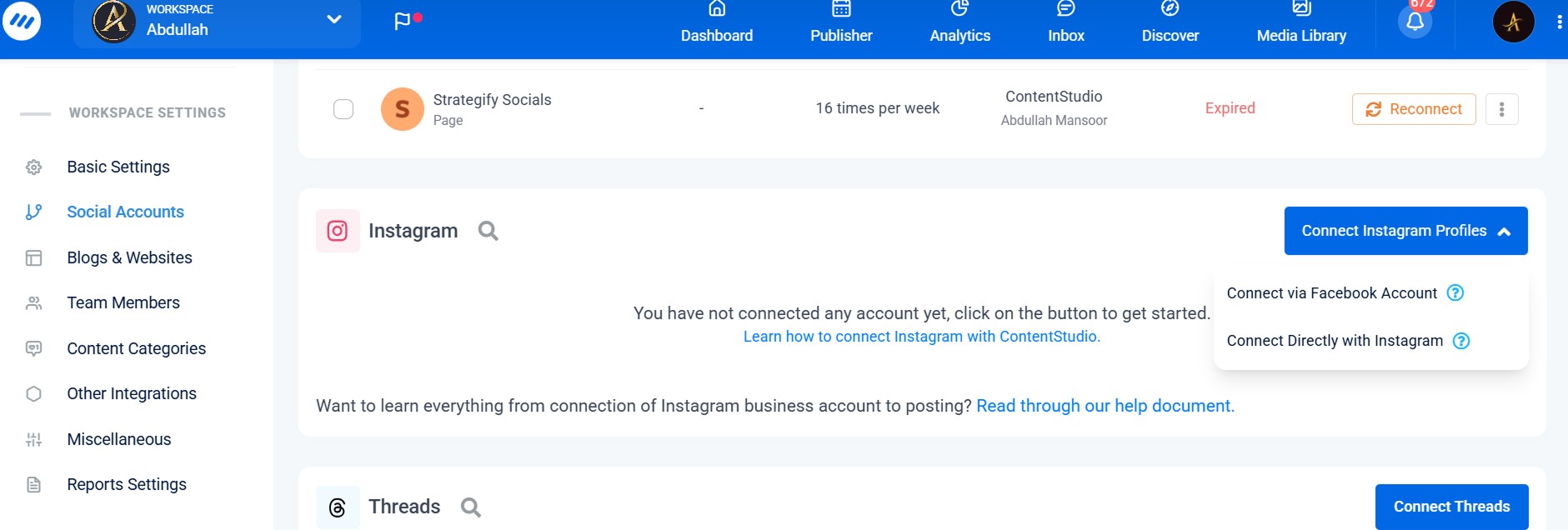Click the Basic Settings gear icon
Viewport: 1568px width, 530px height.
click(33, 167)
